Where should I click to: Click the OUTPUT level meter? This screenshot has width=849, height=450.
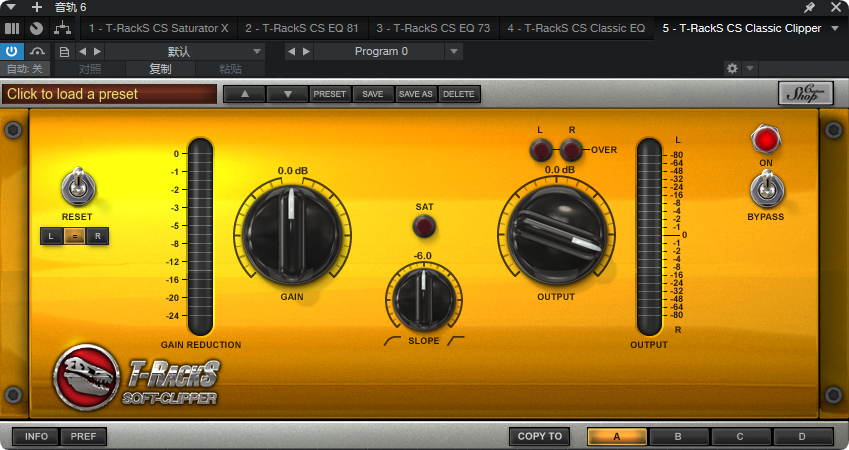649,236
